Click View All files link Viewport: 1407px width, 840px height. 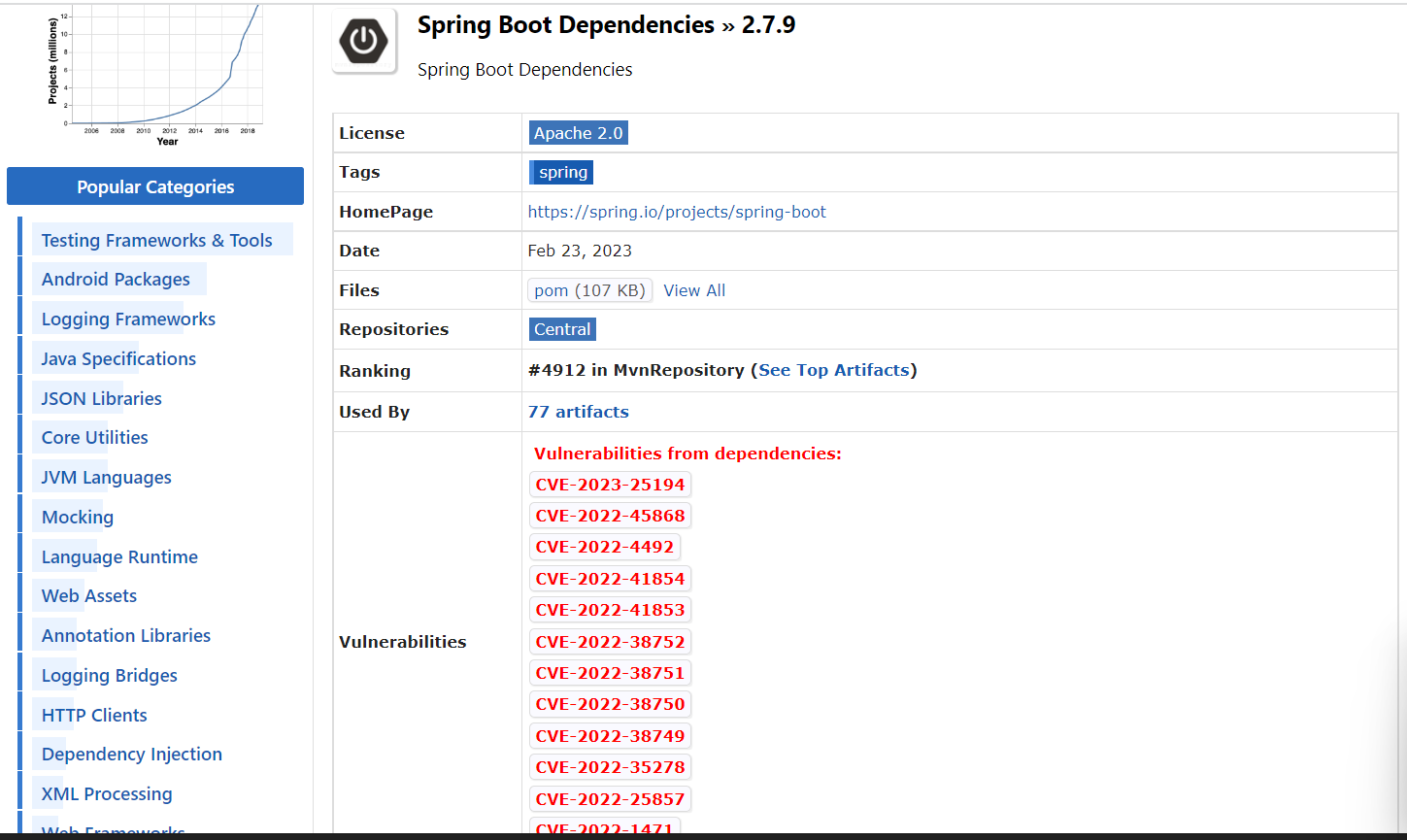(694, 289)
